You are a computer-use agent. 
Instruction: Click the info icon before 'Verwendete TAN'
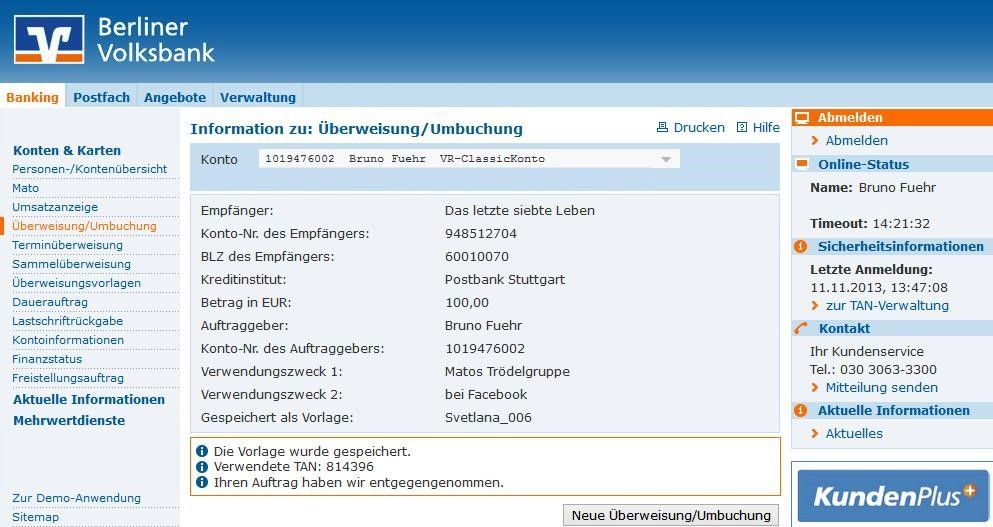click(202, 467)
